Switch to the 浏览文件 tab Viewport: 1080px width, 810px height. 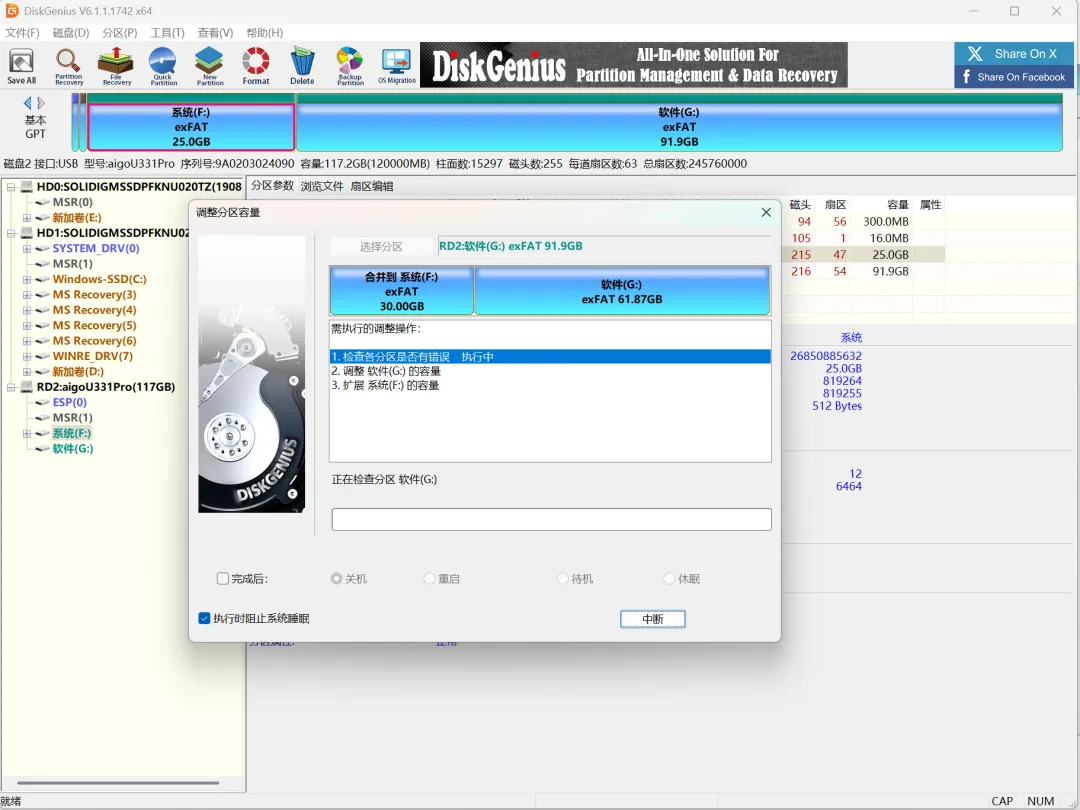pyautogui.click(x=322, y=186)
